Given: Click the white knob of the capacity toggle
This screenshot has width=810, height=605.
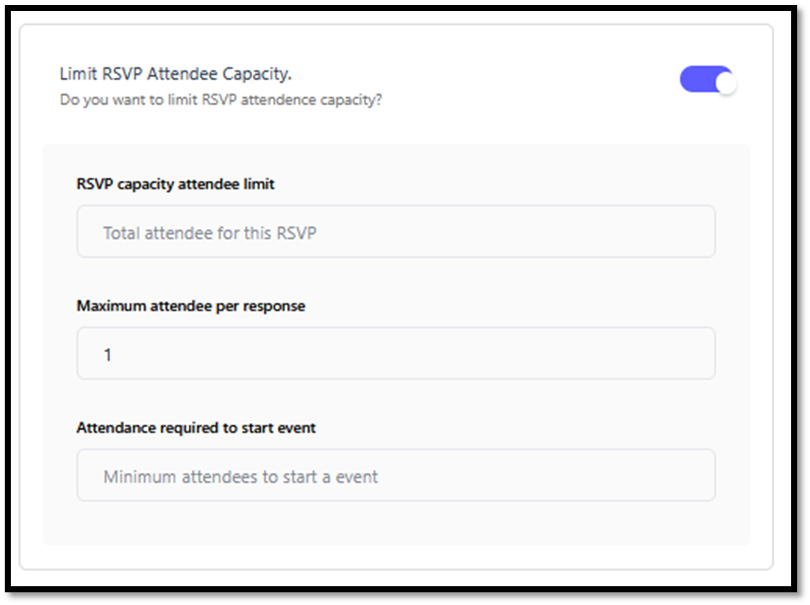Looking at the screenshot, I should point(725,81).
